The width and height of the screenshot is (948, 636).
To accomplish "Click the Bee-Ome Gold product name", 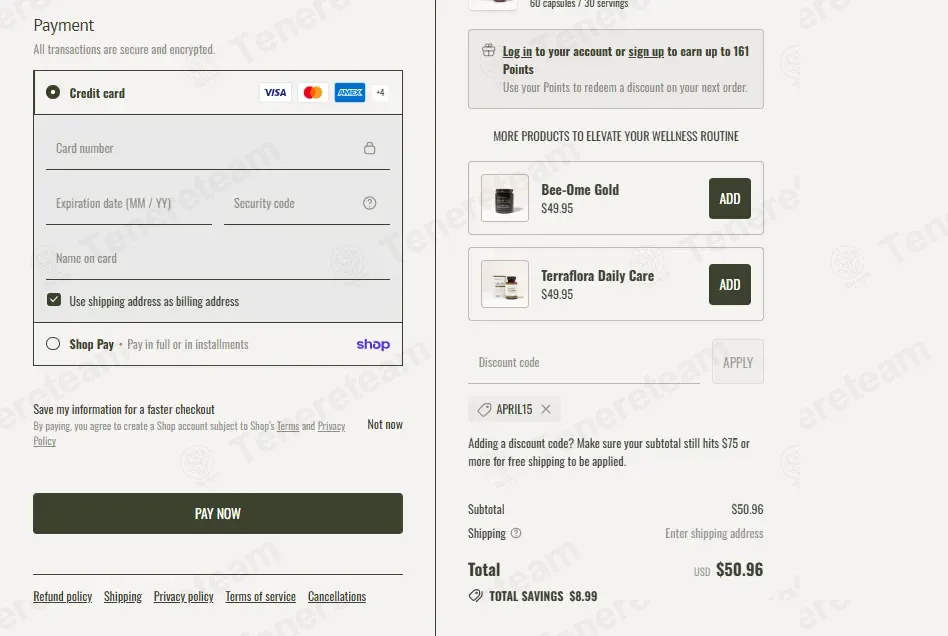I will pos(580,190).
